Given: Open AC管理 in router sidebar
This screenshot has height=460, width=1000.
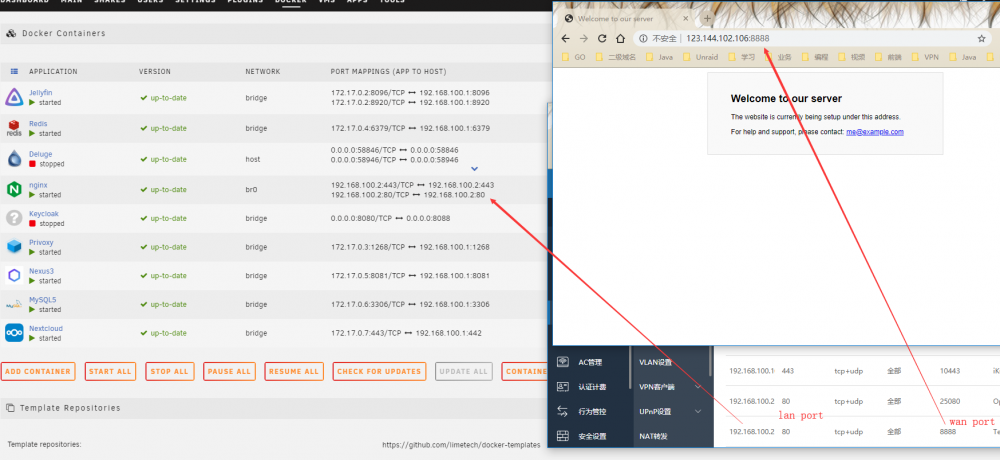Looking at the screenshot, I should [589, 362].
